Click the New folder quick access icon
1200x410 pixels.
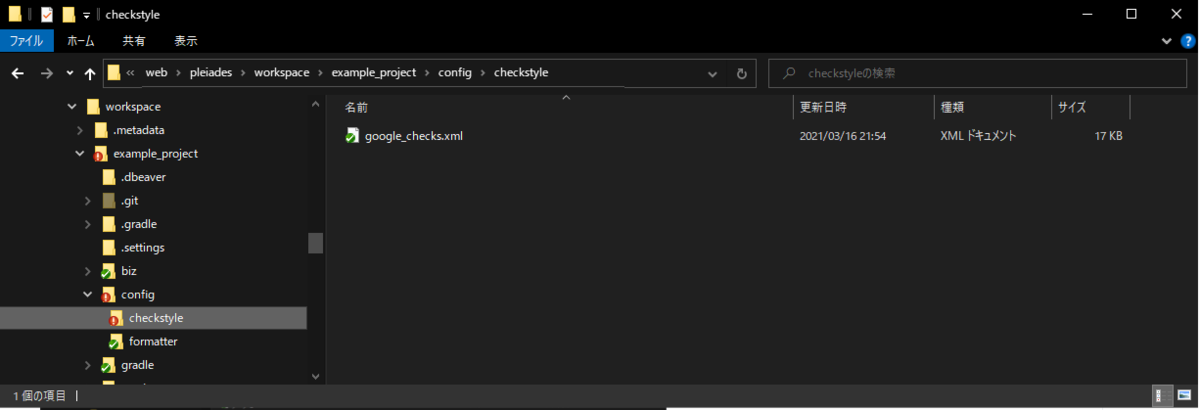[68, 14]
